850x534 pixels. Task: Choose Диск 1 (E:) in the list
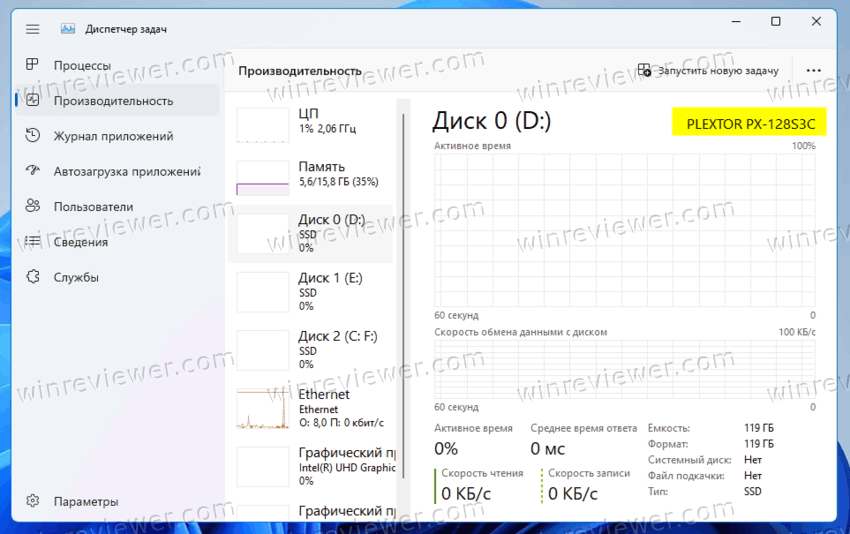[312, 290]
